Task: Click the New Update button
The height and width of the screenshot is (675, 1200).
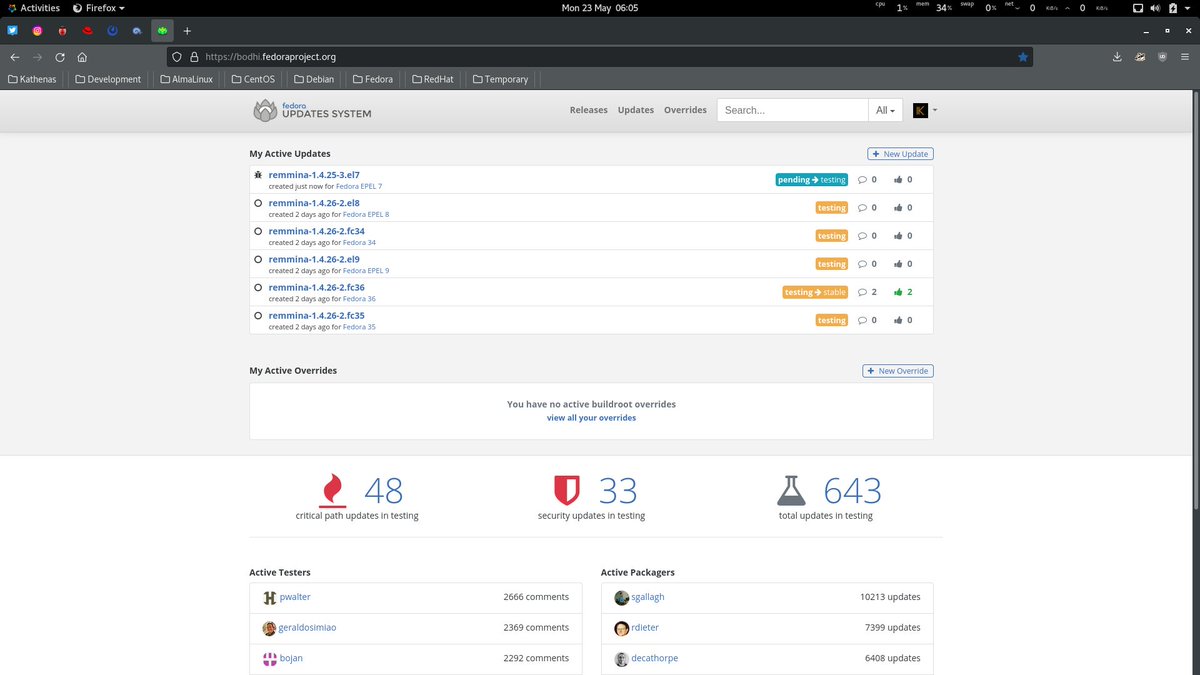Action: pyautogui.click(x=900, y=154)
